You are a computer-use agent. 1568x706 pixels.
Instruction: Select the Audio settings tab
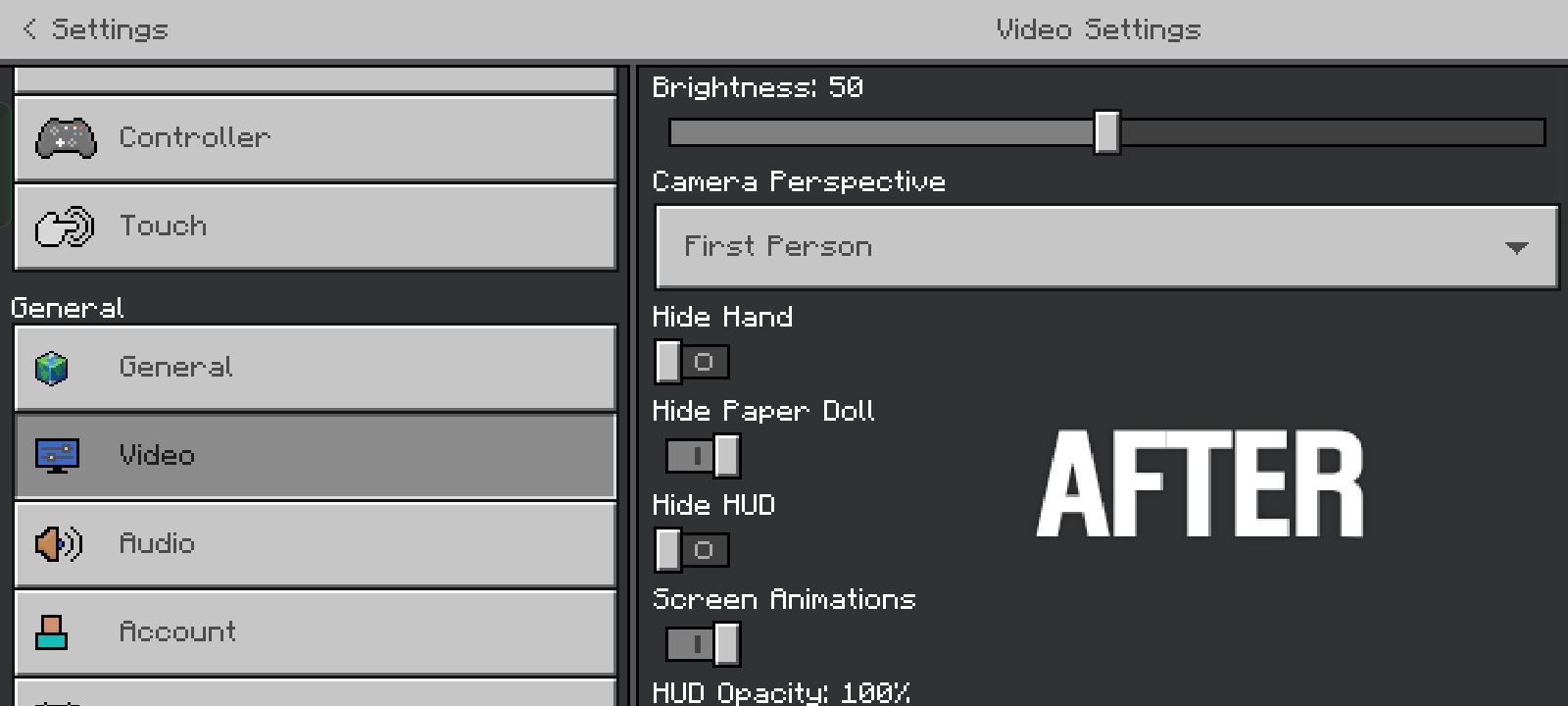pos(316,544)
